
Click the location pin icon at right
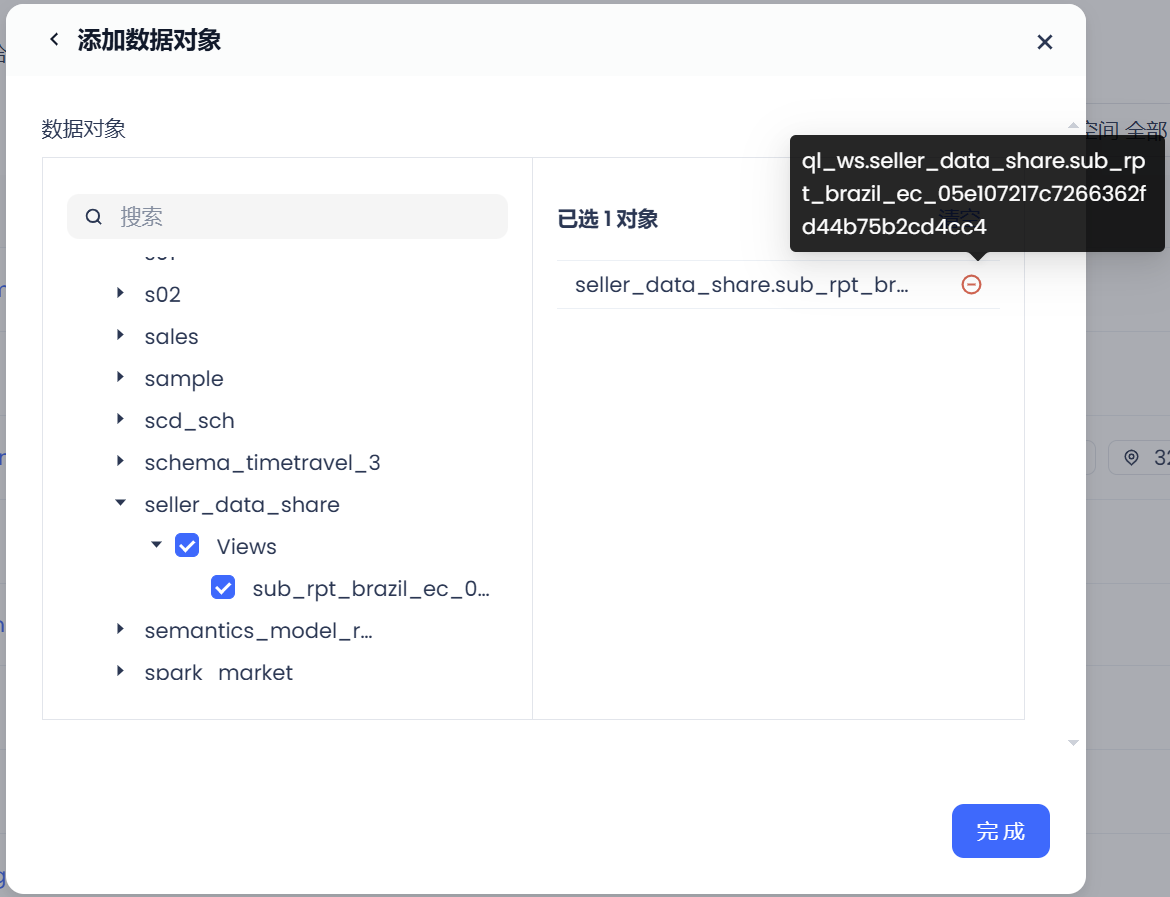pyautogui.click(x=1131, y=458)
